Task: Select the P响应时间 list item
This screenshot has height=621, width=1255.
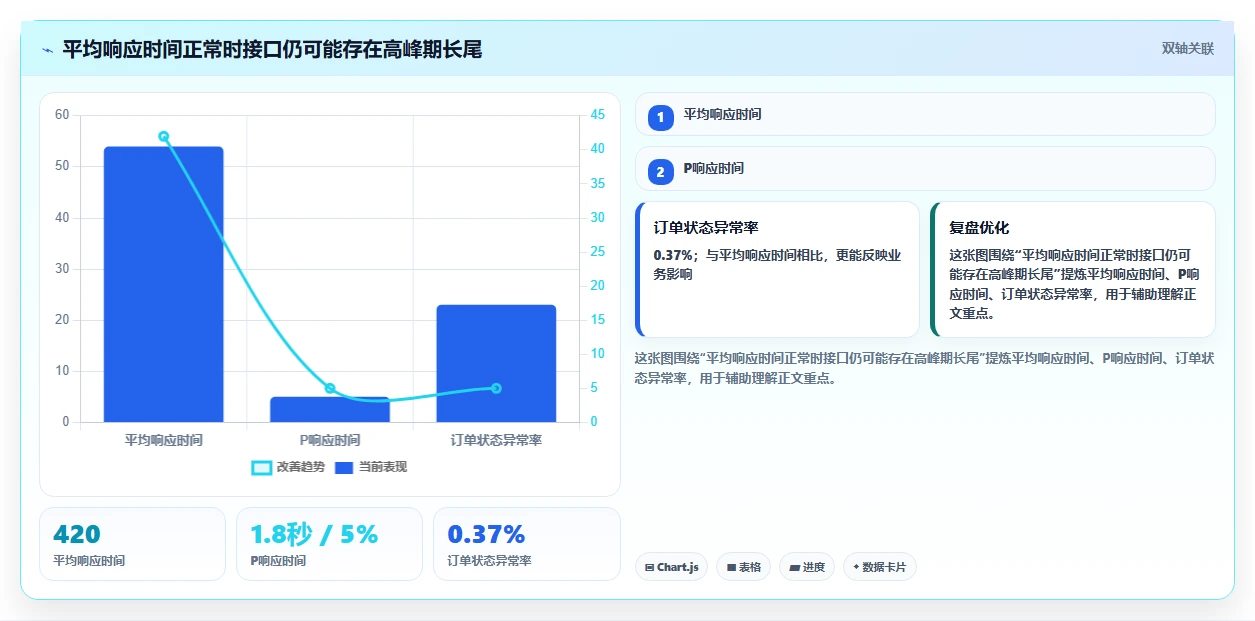Action: click(x=925, y=168)
